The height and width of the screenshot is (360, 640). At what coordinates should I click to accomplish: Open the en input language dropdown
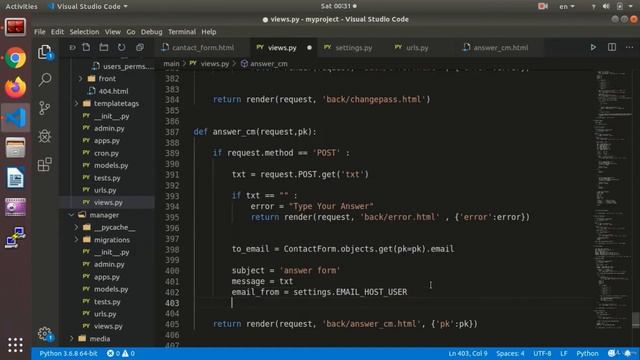[x=567, y=7]
